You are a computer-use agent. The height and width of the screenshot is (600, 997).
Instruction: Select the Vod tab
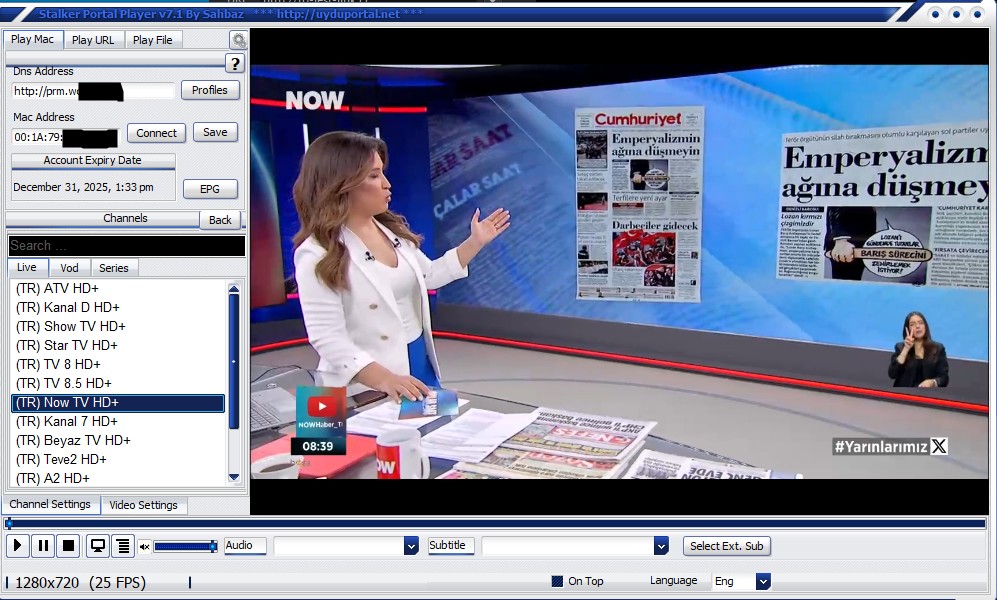pyautogui.click(x=69, y=268)
